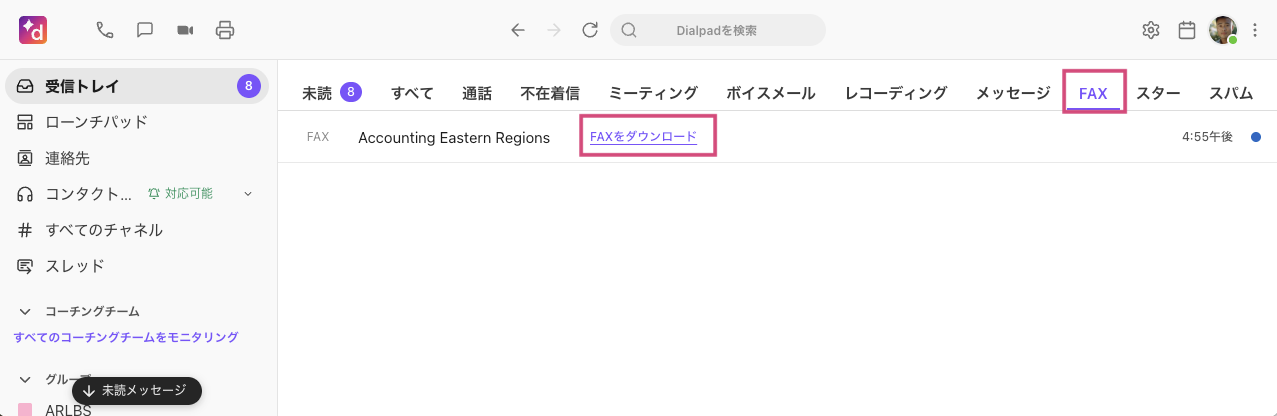The height and width of the screenshot is (416, 1277).
Task: Open settings via the gear icon
Action: [1151, 30]
